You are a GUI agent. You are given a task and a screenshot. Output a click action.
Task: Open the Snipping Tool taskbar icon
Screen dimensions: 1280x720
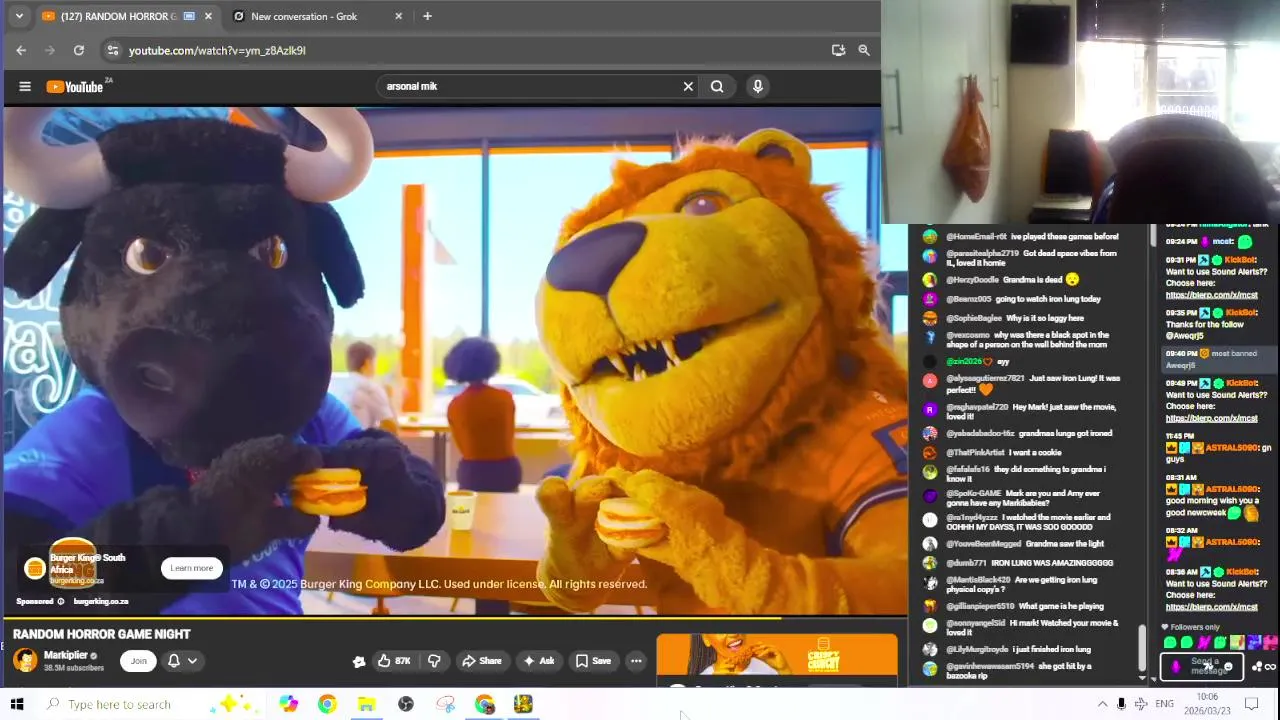pyautogui.click(x=445, y=704)
